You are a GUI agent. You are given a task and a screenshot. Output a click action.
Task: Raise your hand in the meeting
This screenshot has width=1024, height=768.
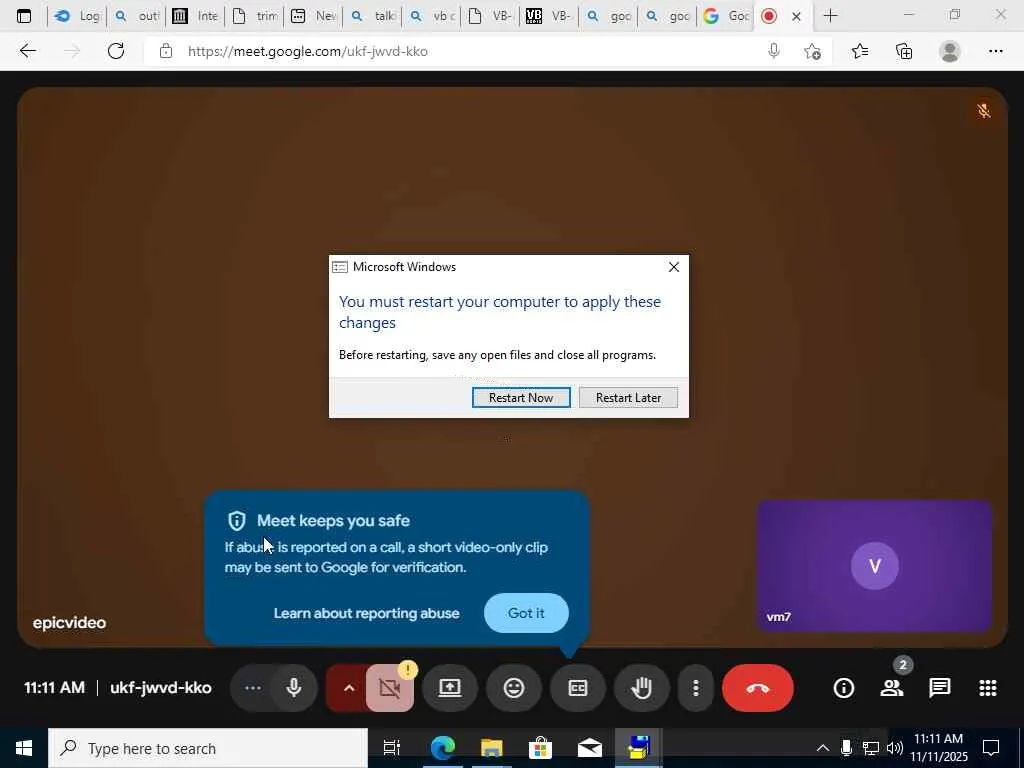(642, 688)
